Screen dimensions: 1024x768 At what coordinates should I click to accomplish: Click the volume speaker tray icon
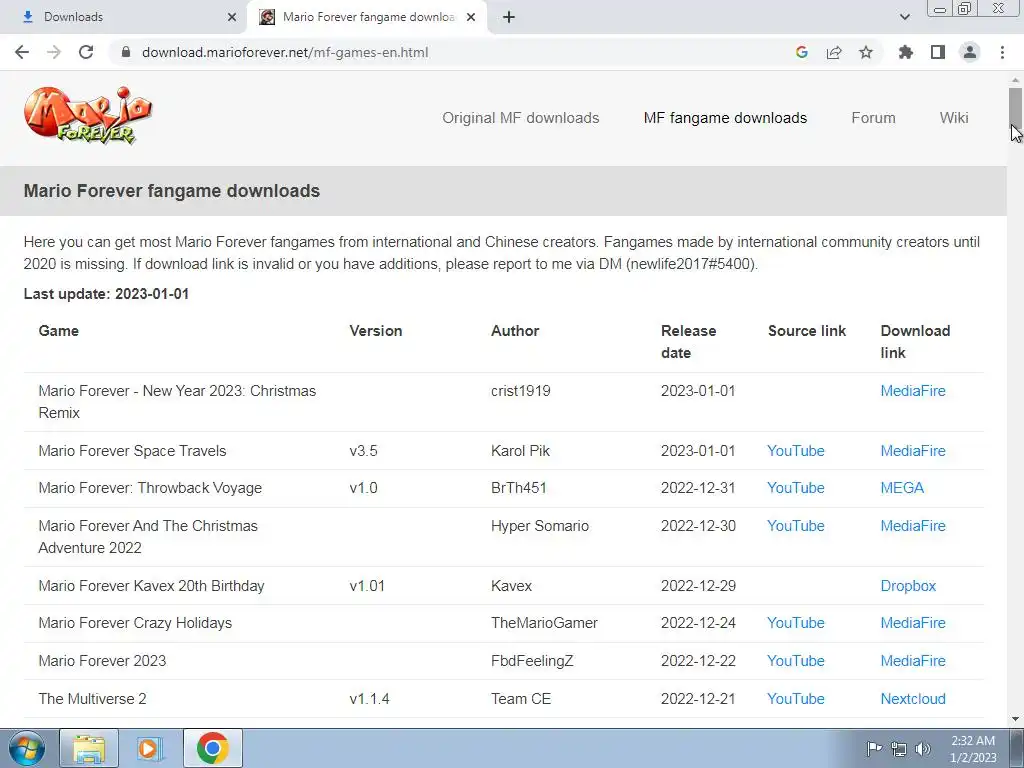coord(923,748)
